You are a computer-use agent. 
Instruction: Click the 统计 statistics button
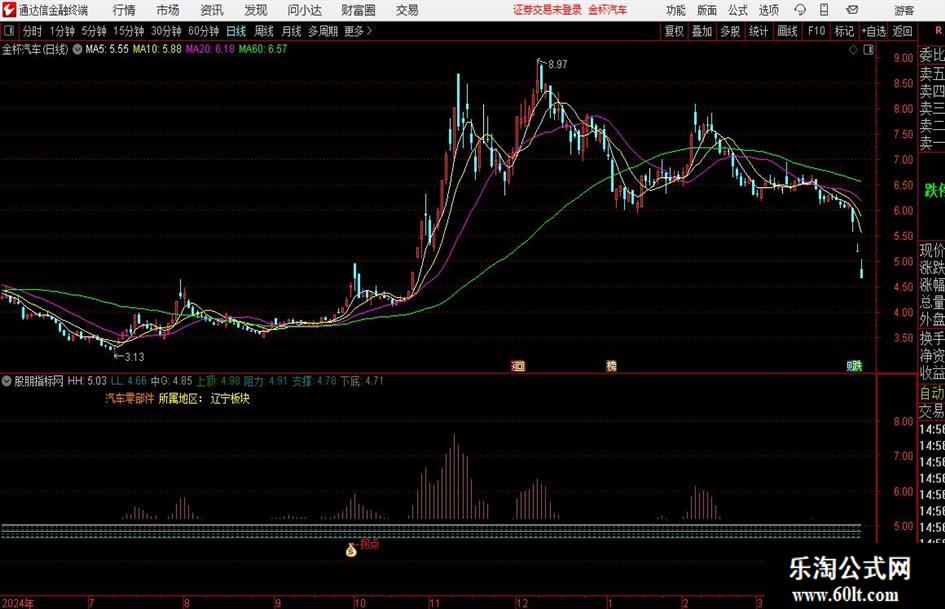[758, 31]
